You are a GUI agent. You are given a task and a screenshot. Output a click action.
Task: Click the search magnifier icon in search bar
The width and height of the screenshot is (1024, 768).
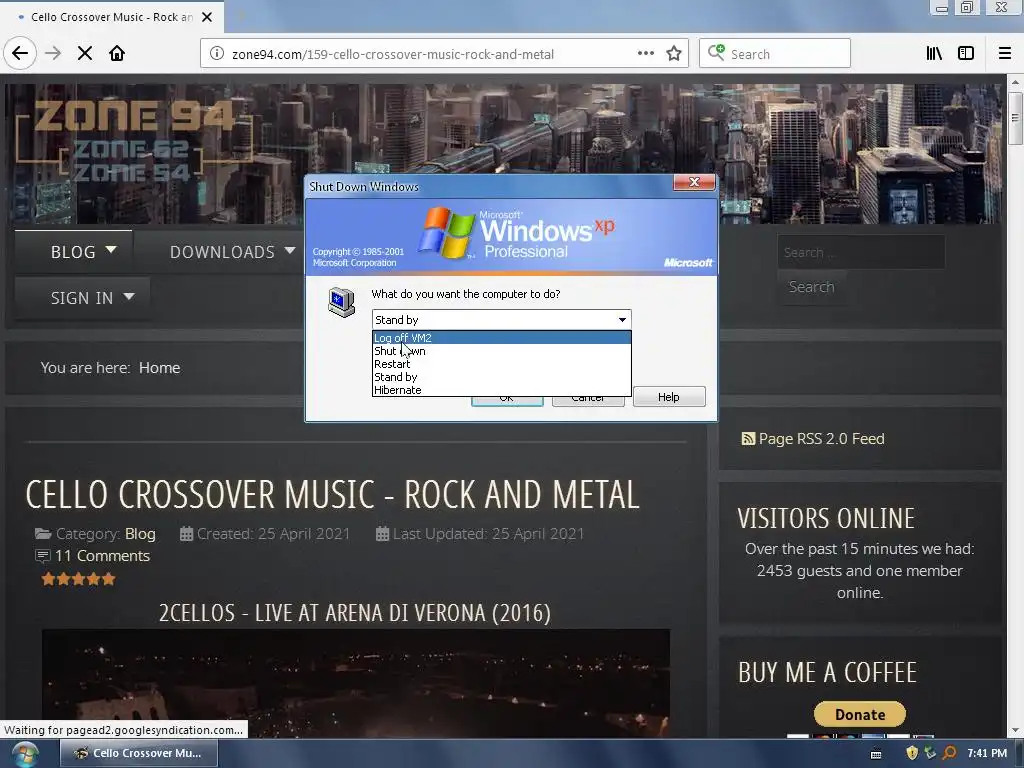tap(716, 52)
